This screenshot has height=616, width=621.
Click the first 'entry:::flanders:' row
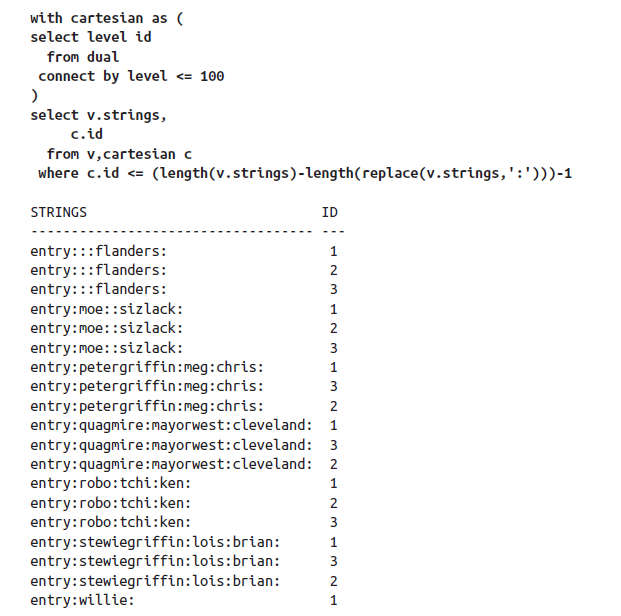99,251
